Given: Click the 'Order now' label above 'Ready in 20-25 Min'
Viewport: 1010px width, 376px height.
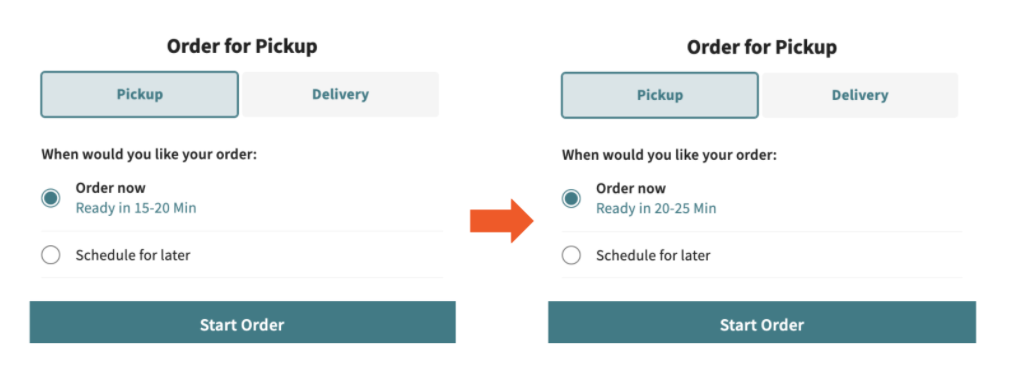Looking at the screenshot, I should pos(631,189).
